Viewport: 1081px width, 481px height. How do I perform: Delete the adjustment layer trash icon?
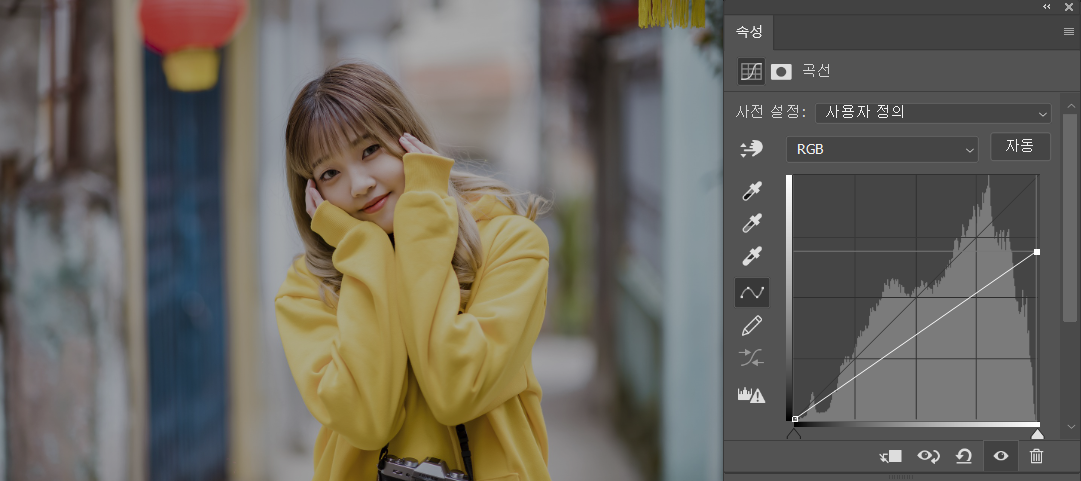(1036, 456)
